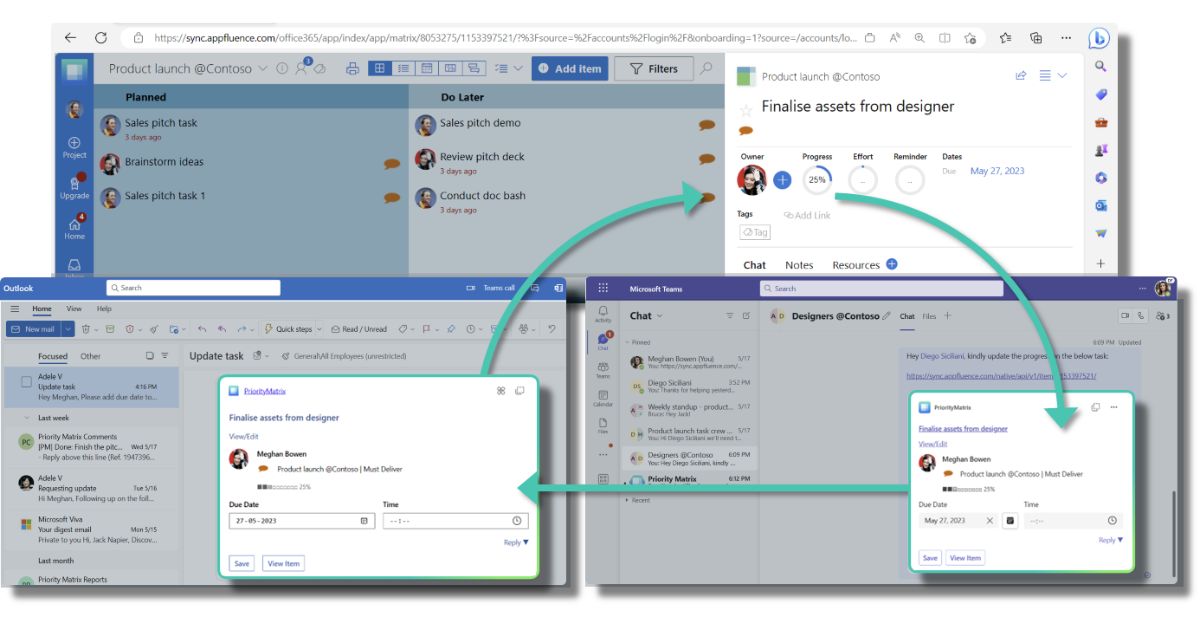The image size is (1200, 630).
Task: Switch to the quadrant matrix view toggle
Action: 380,69
